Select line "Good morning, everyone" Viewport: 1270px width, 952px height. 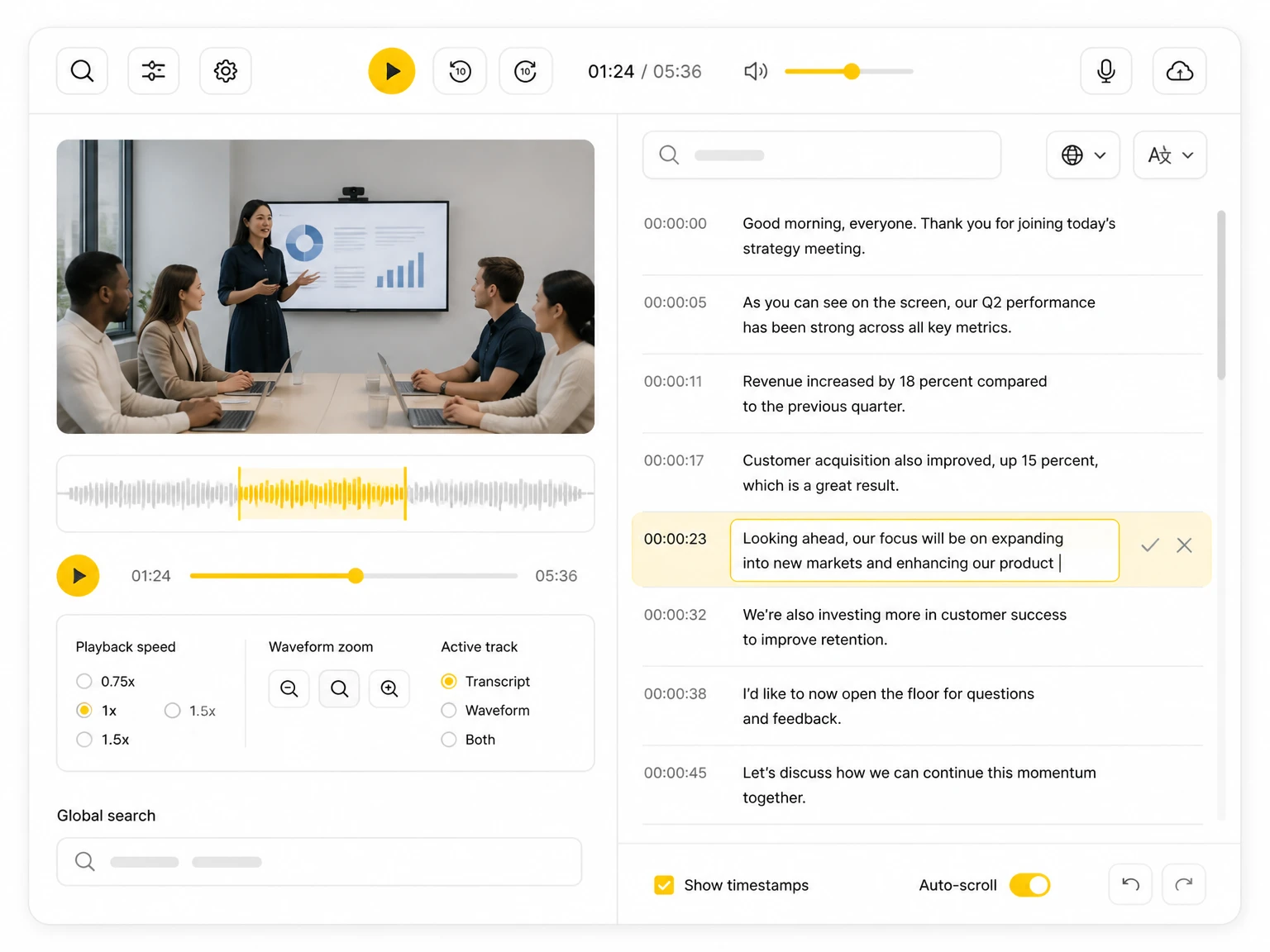pyautogui.click(x=929, y=236)
